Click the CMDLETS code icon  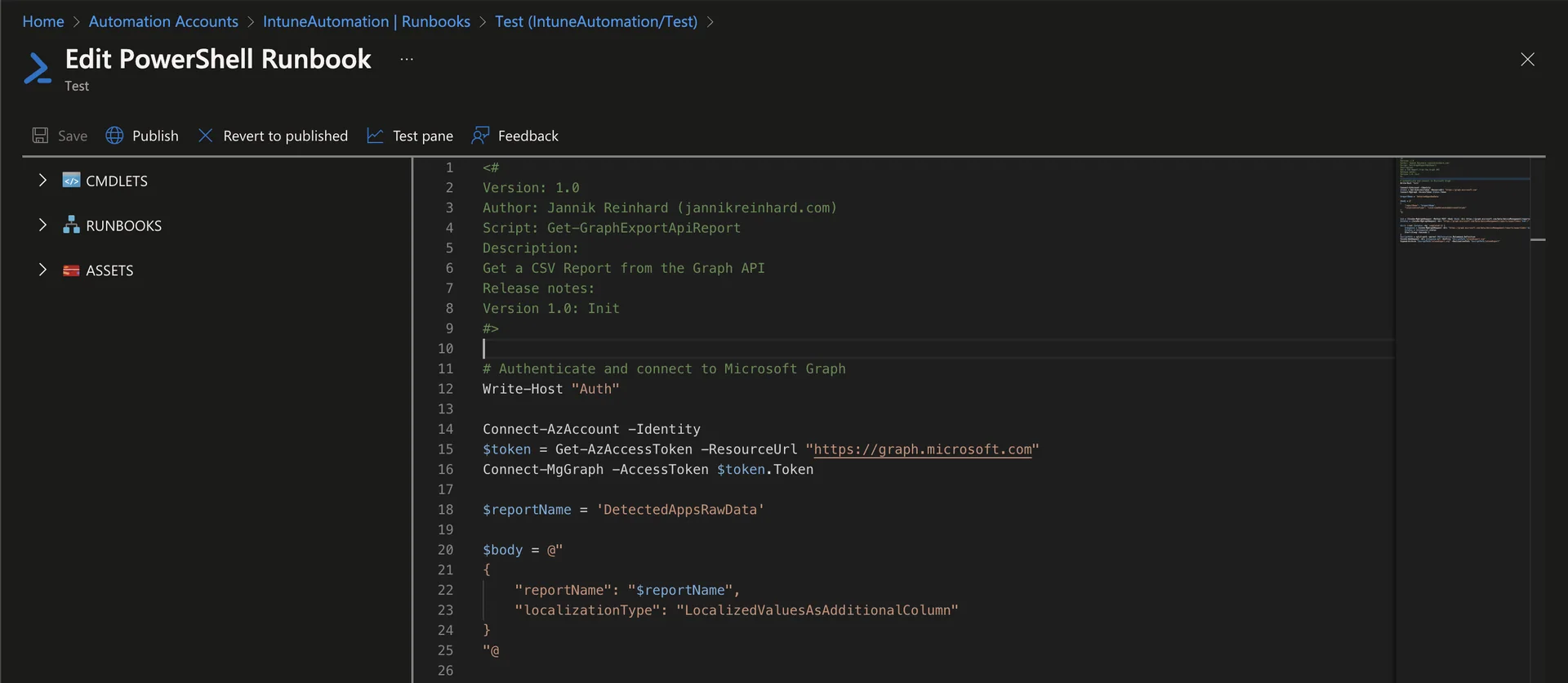[71, 181]
